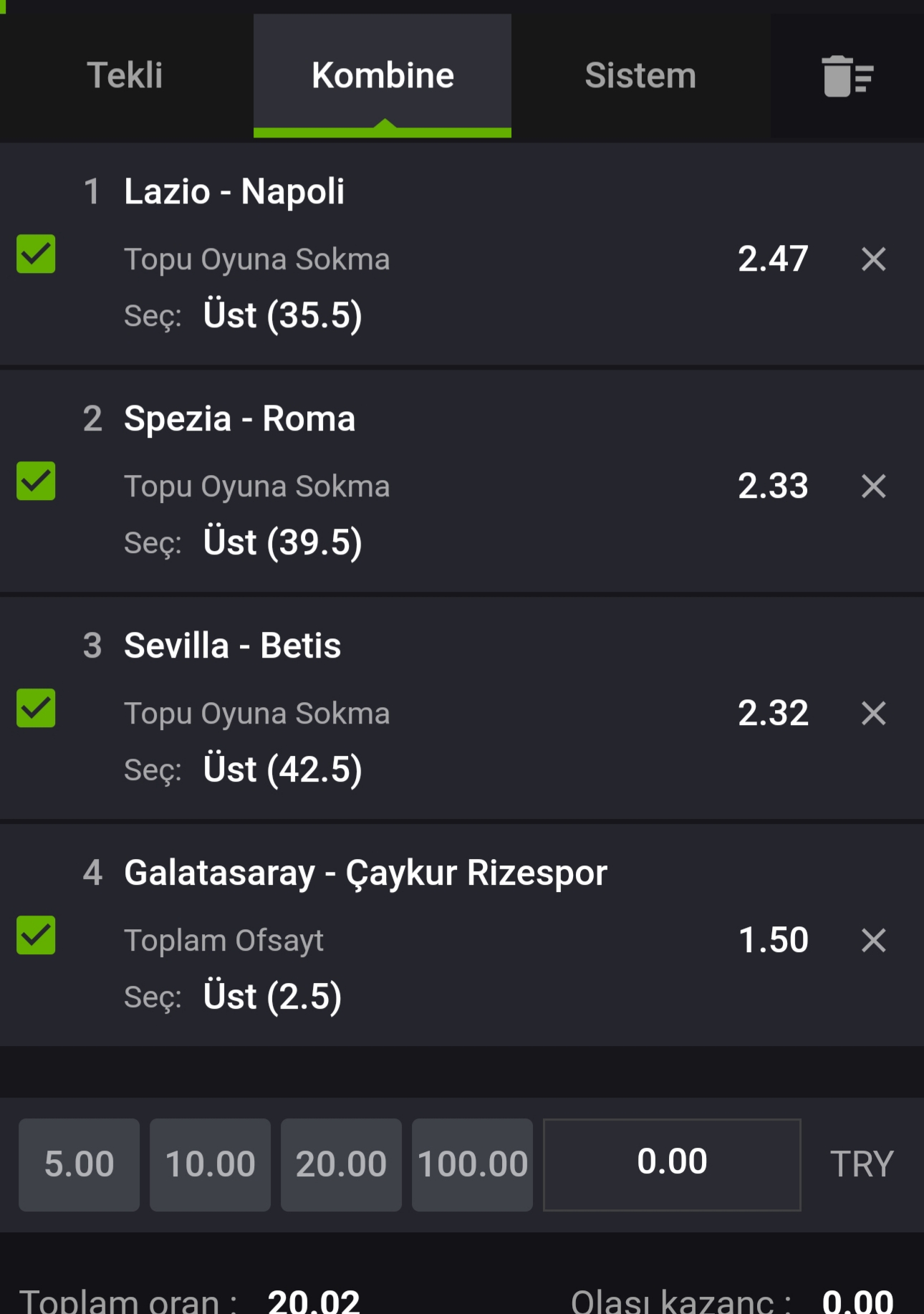The width and height of the screenshot is (924, 1314).
Task: Open the Lazio - Napoli match title
Action: (x=234, y=191)
